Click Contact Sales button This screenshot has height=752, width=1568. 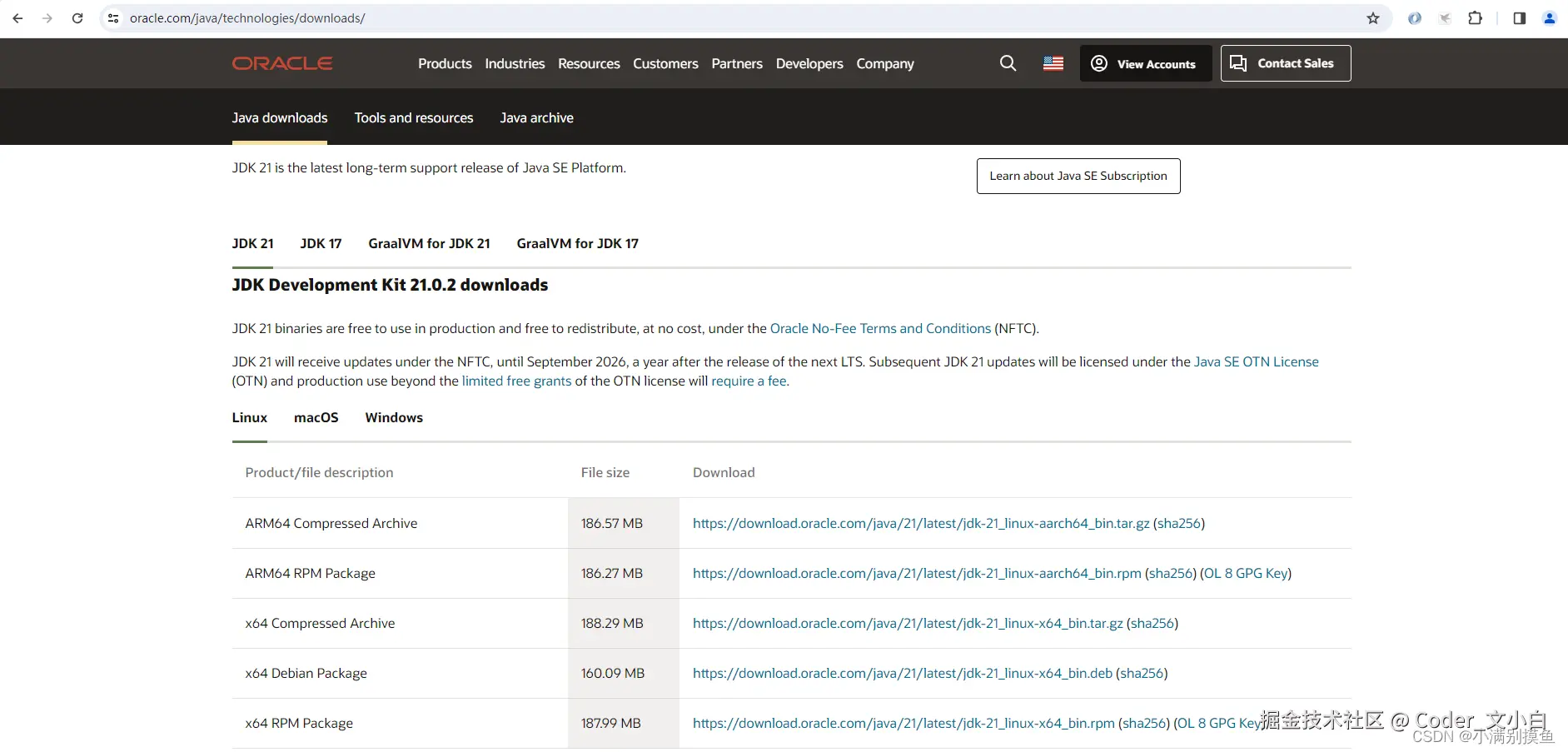pyautogui.click(x=1285, y=63)
